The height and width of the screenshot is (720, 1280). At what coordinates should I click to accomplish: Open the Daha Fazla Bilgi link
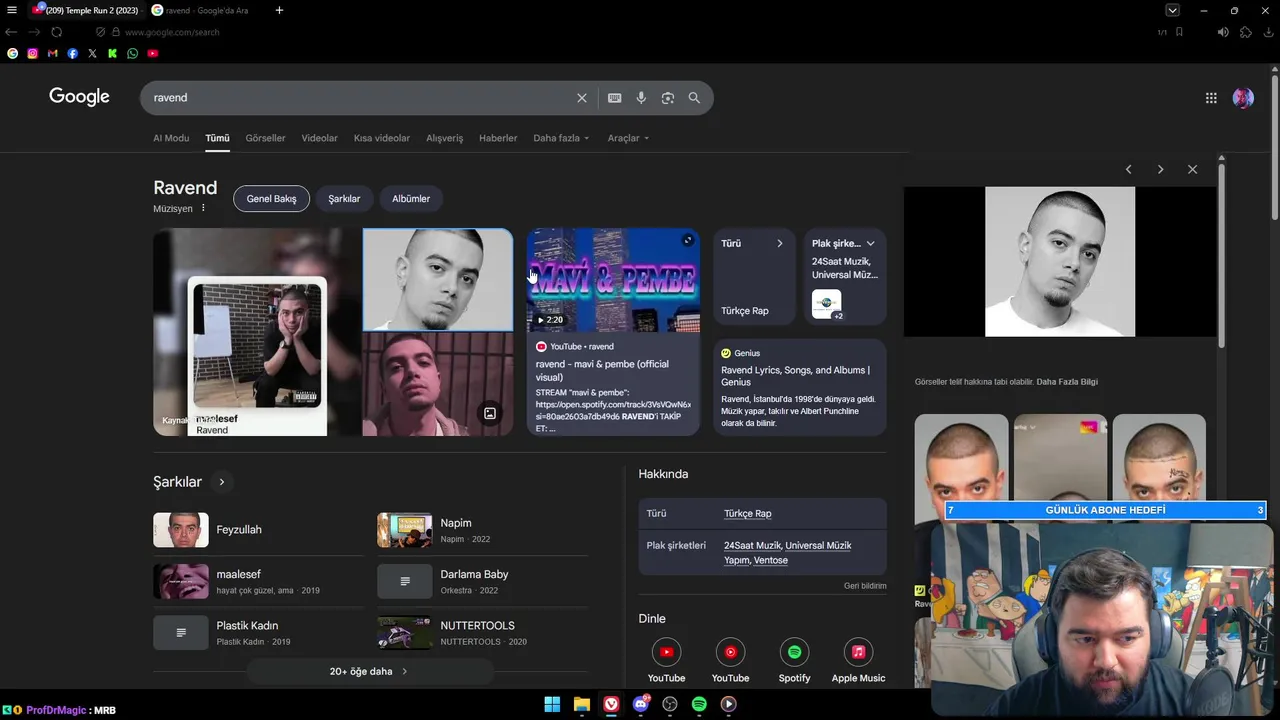coord(1067,382)
